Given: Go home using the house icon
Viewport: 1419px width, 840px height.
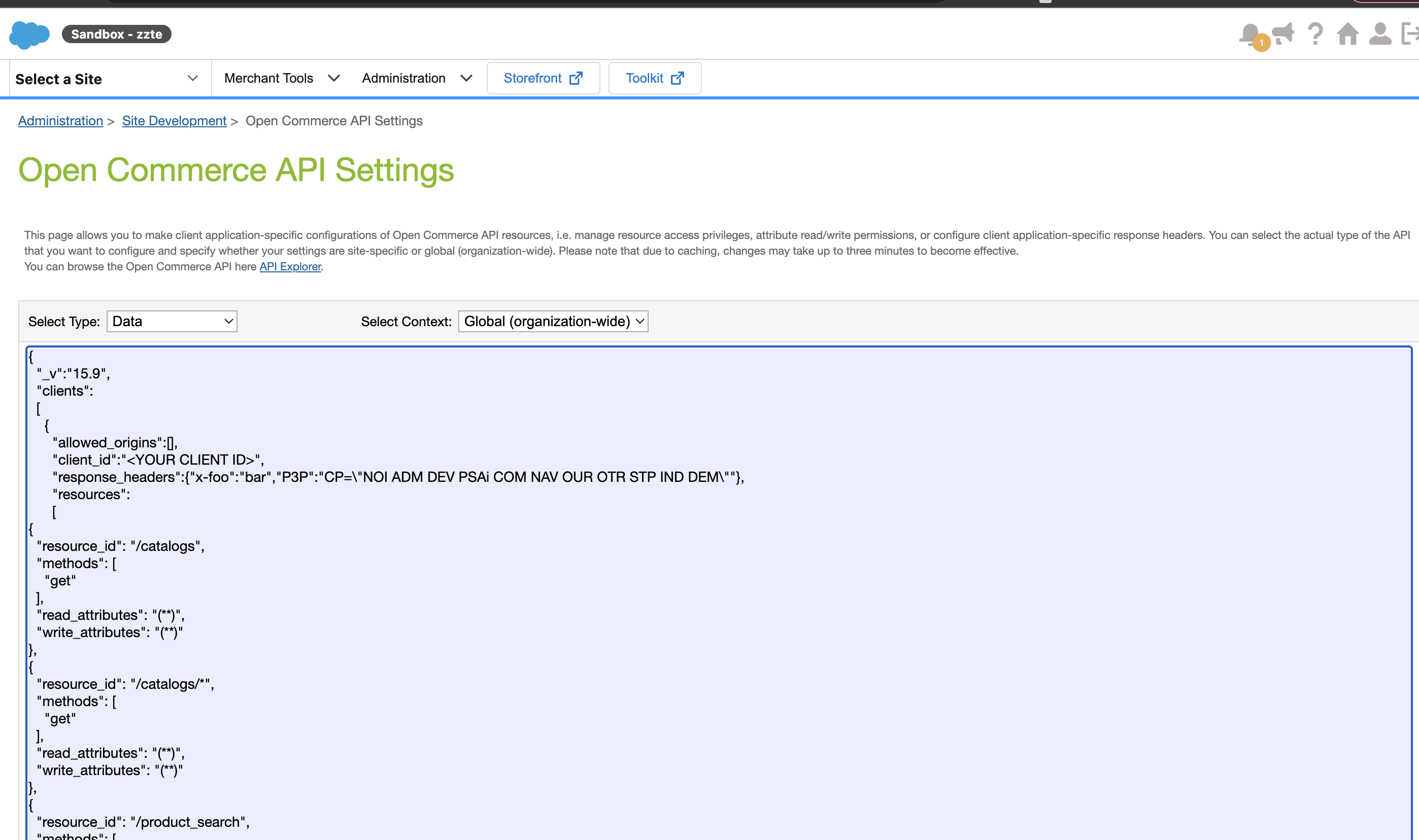Looking at the screenshot, I should pyautogui.click(x=1347, y=33).
